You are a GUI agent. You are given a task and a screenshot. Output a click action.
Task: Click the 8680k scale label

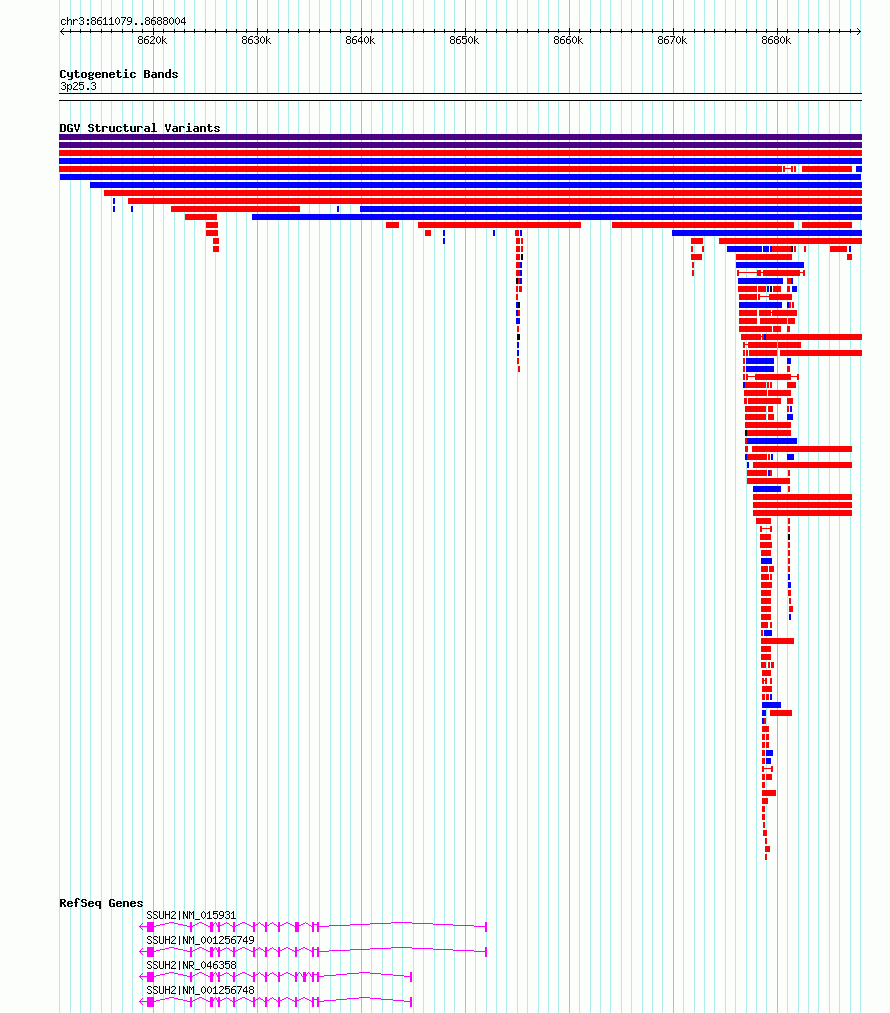(x=776, y=41)
